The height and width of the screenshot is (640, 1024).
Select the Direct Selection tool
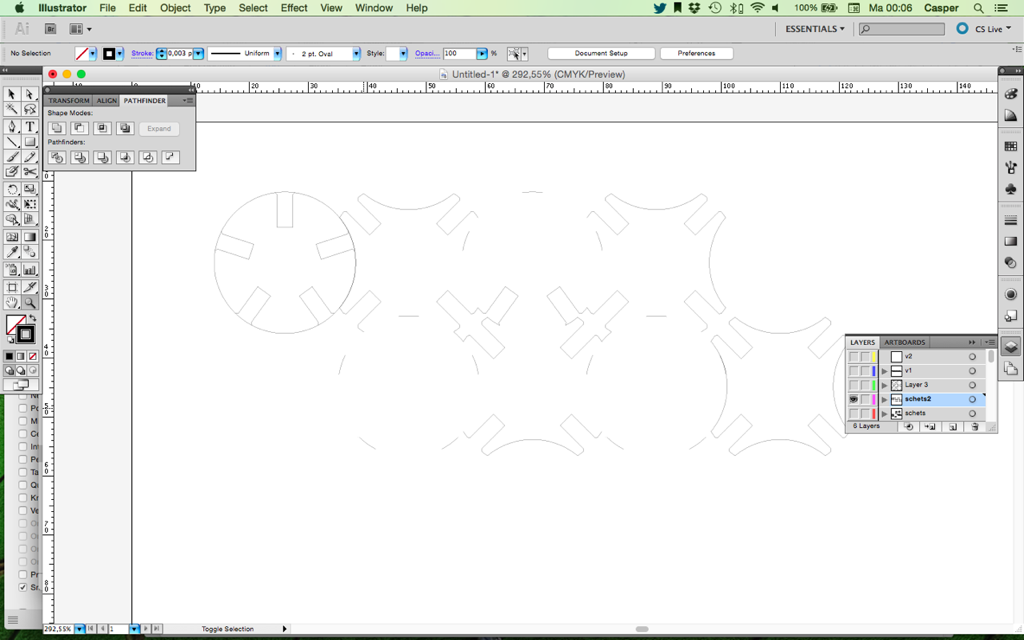point(29,95)
